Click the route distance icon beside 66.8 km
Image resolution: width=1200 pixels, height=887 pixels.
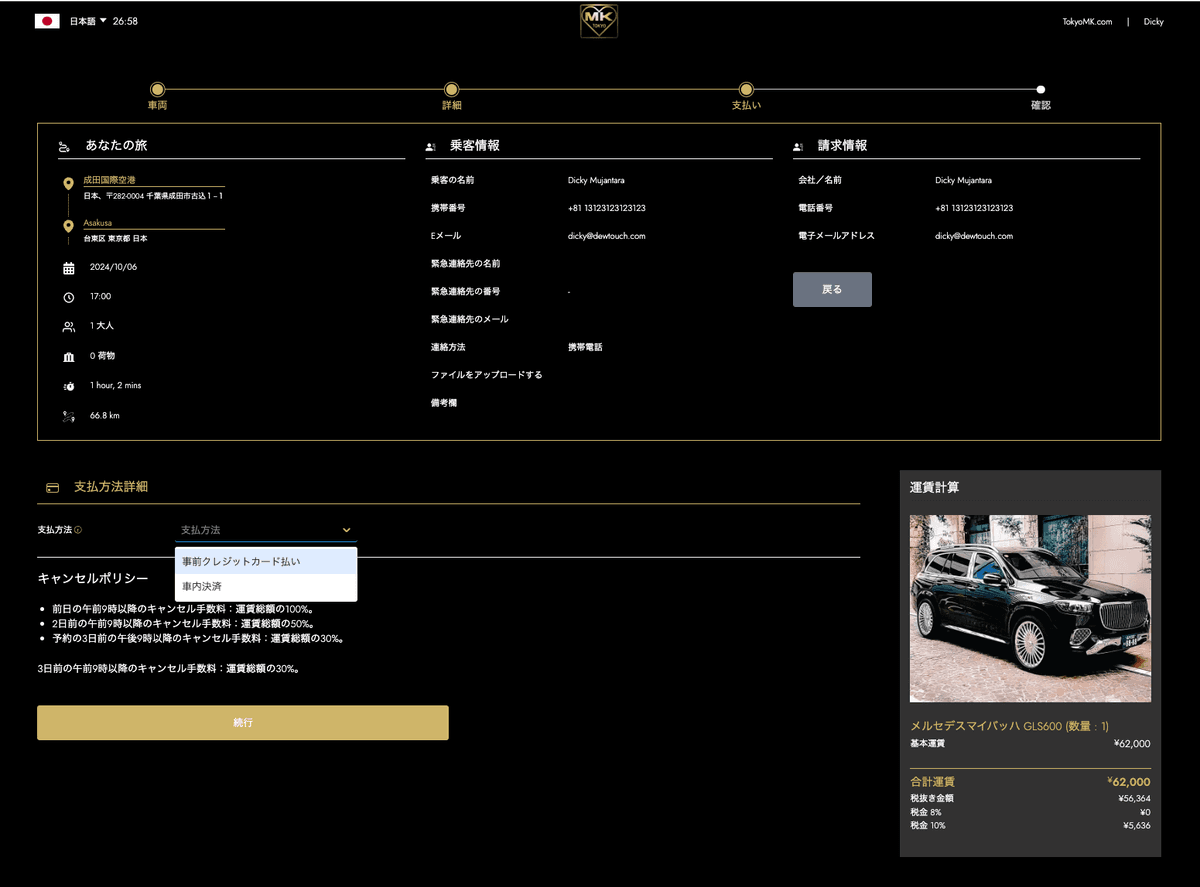pos(68,416)
